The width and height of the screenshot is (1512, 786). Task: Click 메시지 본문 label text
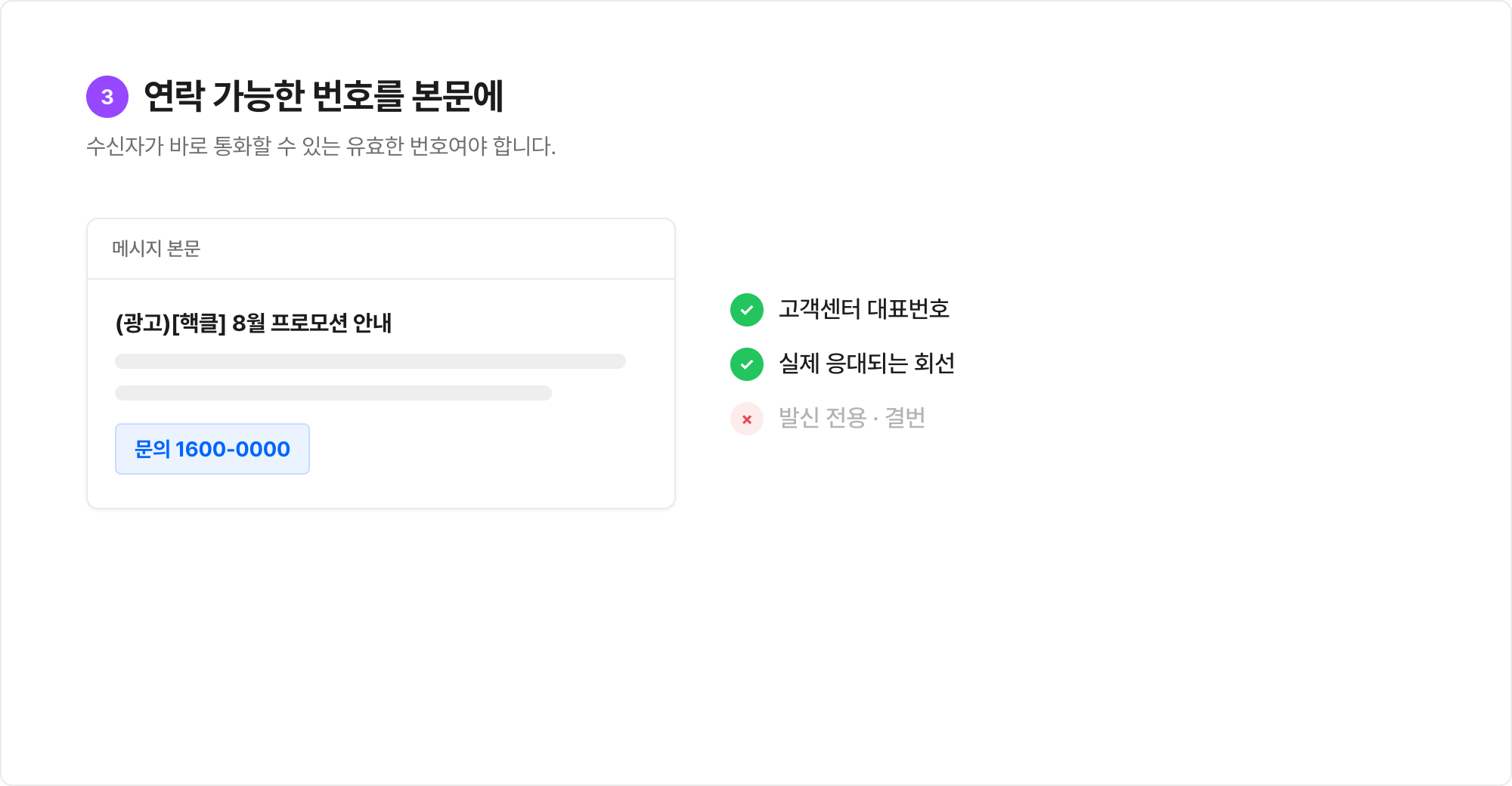(x=156, y=249)
